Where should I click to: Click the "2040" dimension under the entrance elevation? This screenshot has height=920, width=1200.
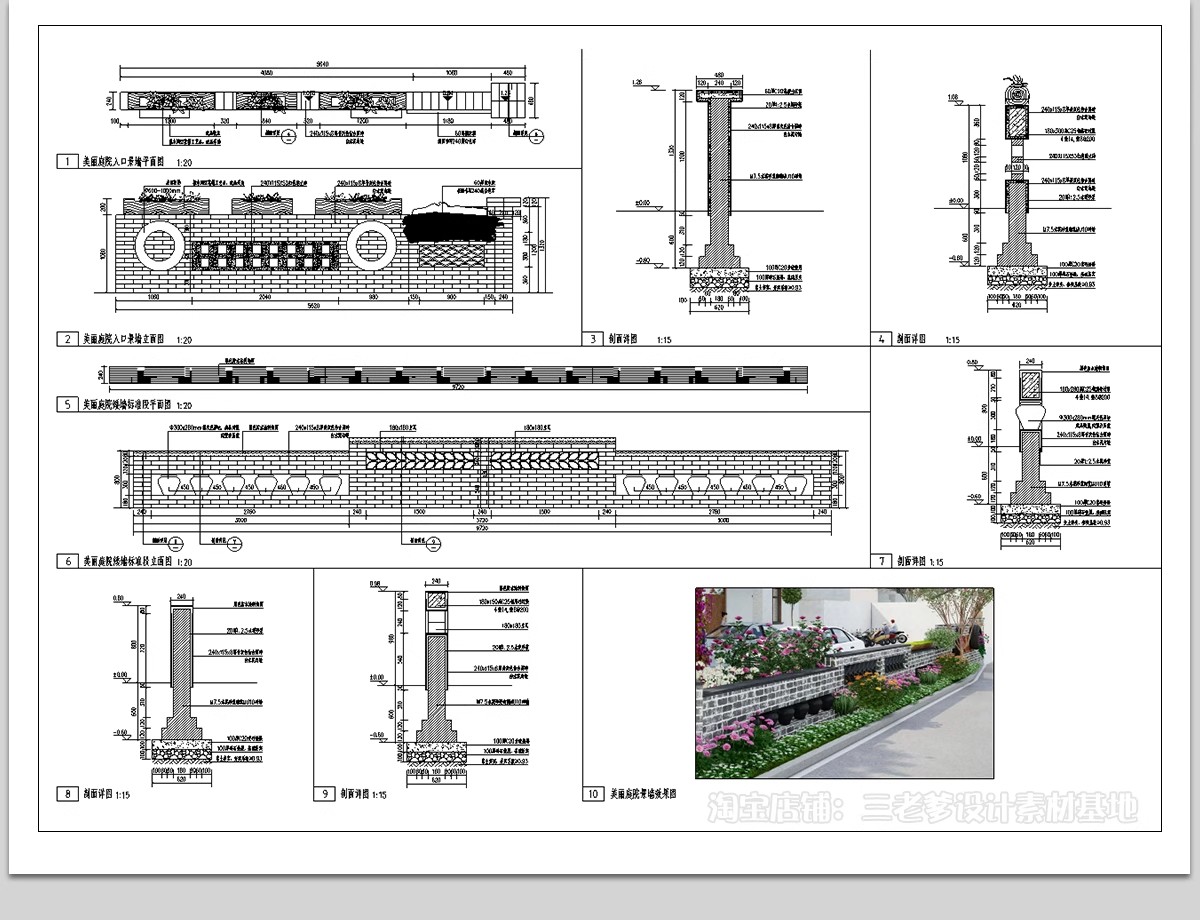(265, 298)
